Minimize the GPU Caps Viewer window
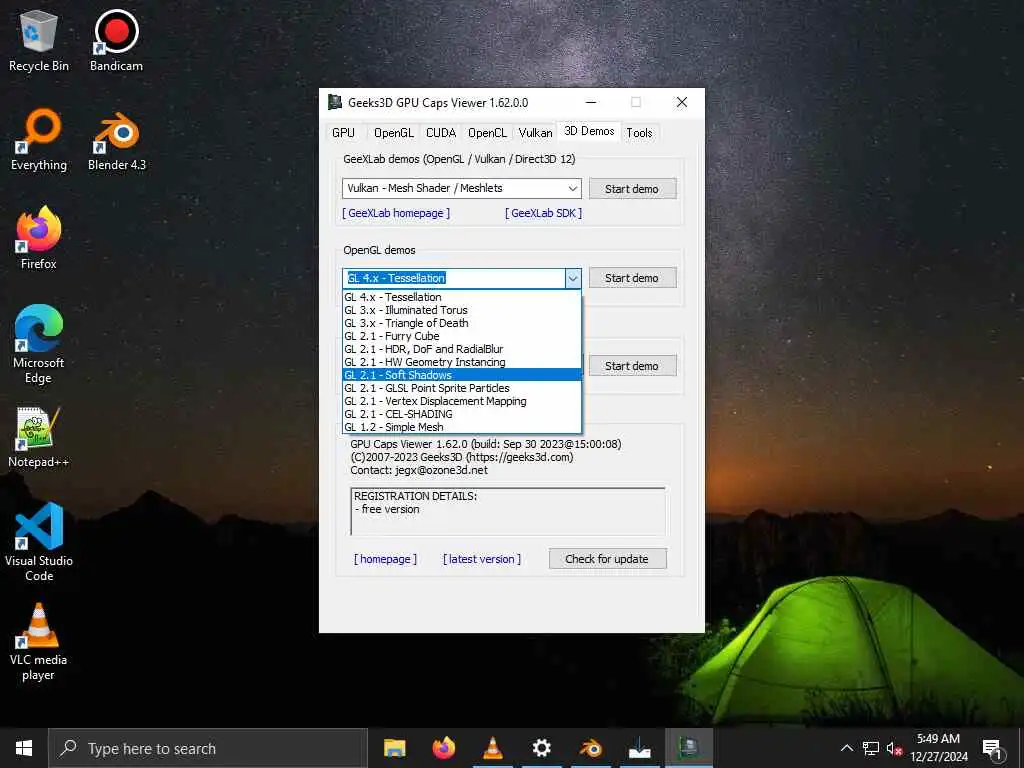1024x768 pixels. coord(590,103)
